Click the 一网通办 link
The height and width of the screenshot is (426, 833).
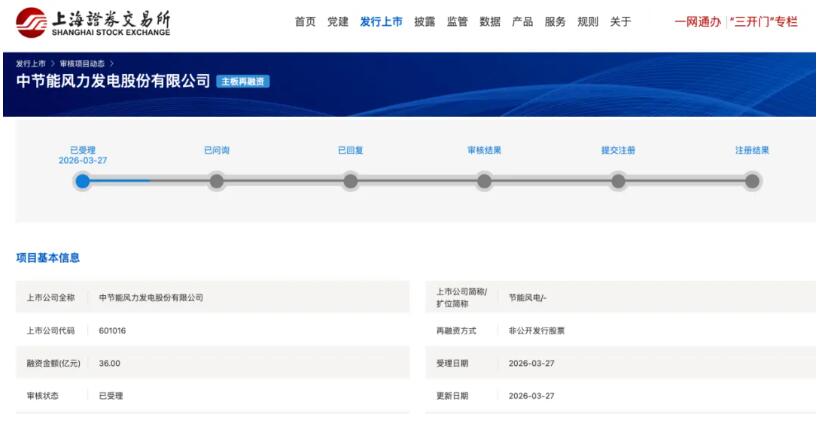click(x=697, y=22)
